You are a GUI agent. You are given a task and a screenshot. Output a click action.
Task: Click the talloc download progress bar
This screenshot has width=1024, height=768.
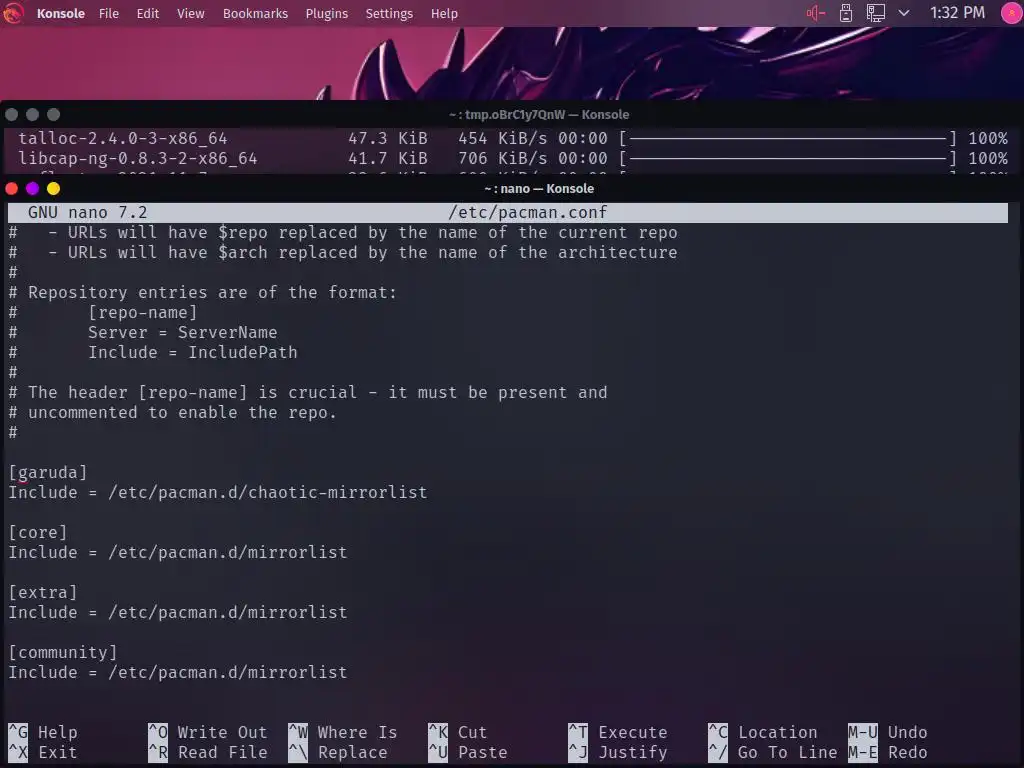(788, 138)
